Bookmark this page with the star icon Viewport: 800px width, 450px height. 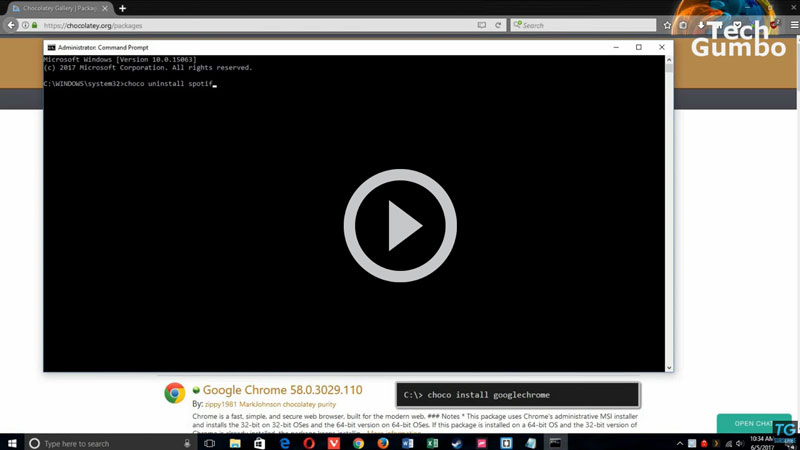[667, 25]
